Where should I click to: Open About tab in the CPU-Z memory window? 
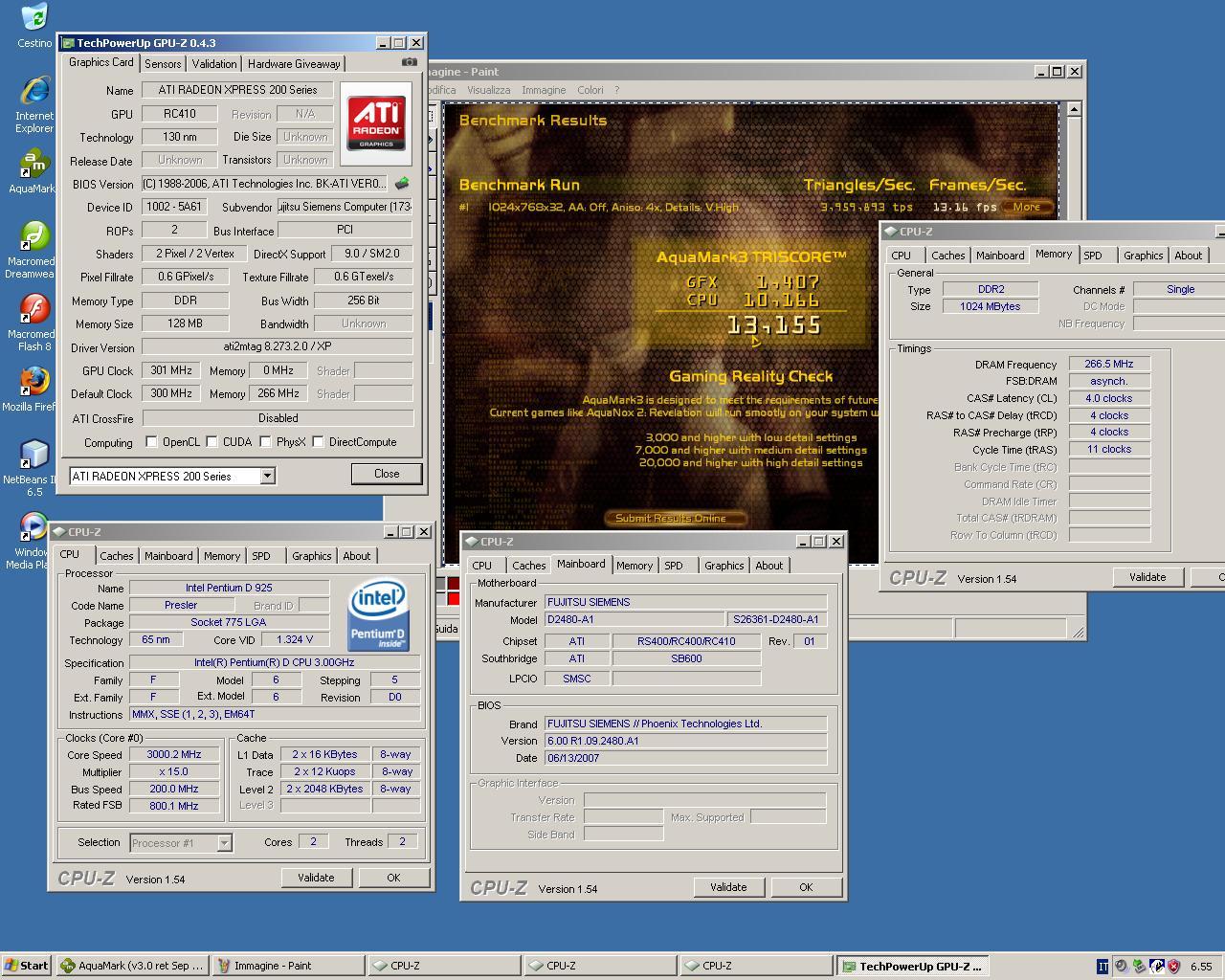point(1189,256)
